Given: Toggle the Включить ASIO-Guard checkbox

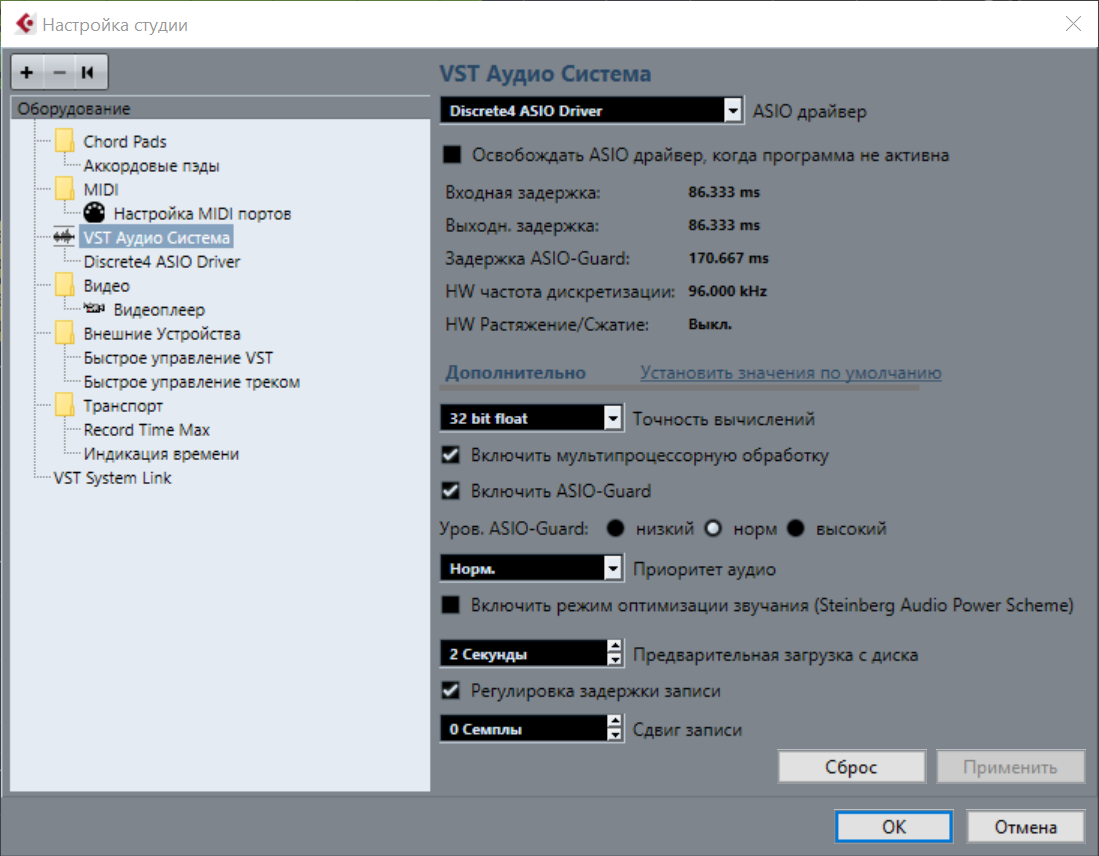Looking at the screenshot, I should pos(451,491).
